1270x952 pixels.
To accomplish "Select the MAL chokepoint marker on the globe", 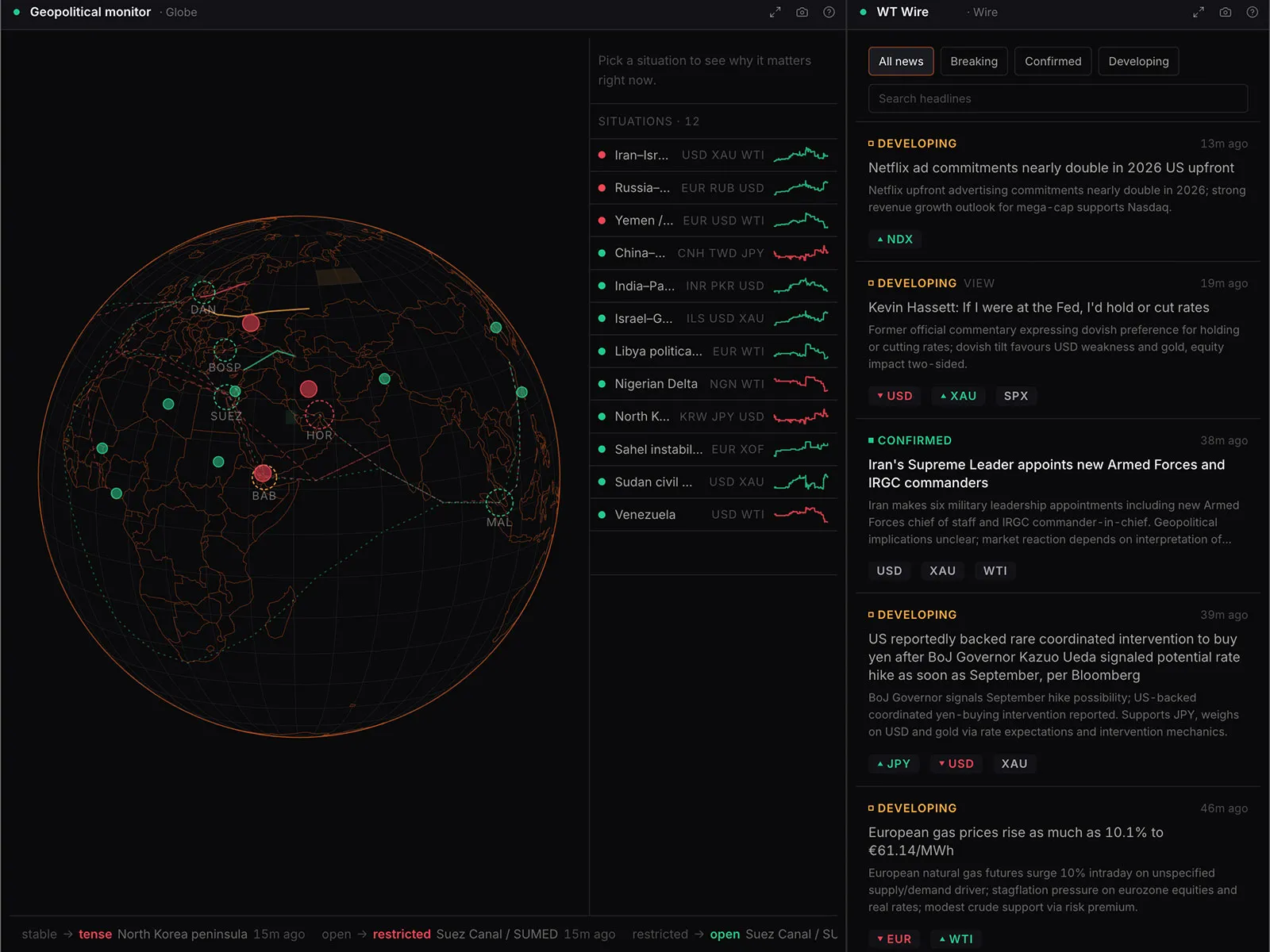I will pyautogui.click(x=499, y=502).
